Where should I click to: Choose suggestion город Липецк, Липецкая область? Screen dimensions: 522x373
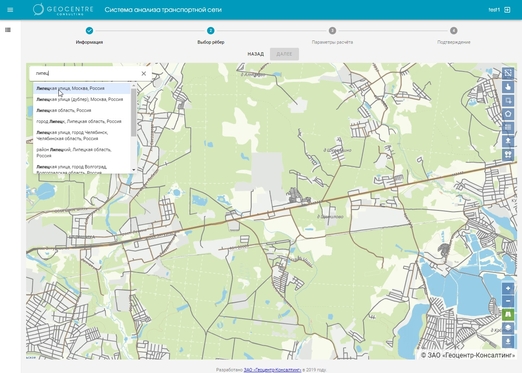82,121
